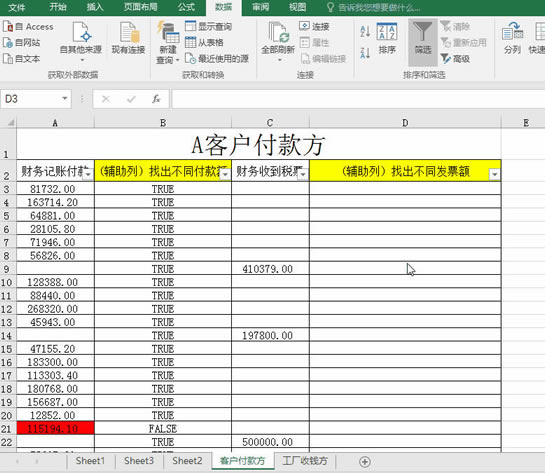Click insert function fx button

[x=156, y=99]
